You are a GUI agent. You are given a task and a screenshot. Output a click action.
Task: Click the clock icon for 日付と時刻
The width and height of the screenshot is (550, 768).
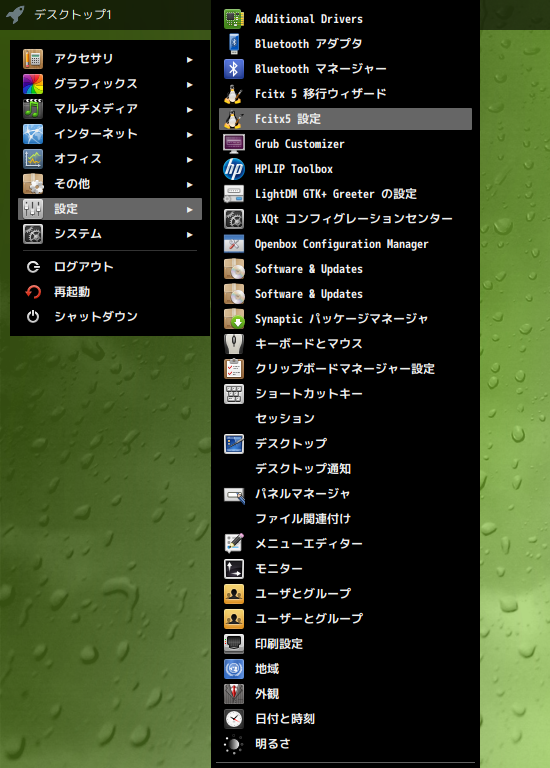(x=234, y=719)
